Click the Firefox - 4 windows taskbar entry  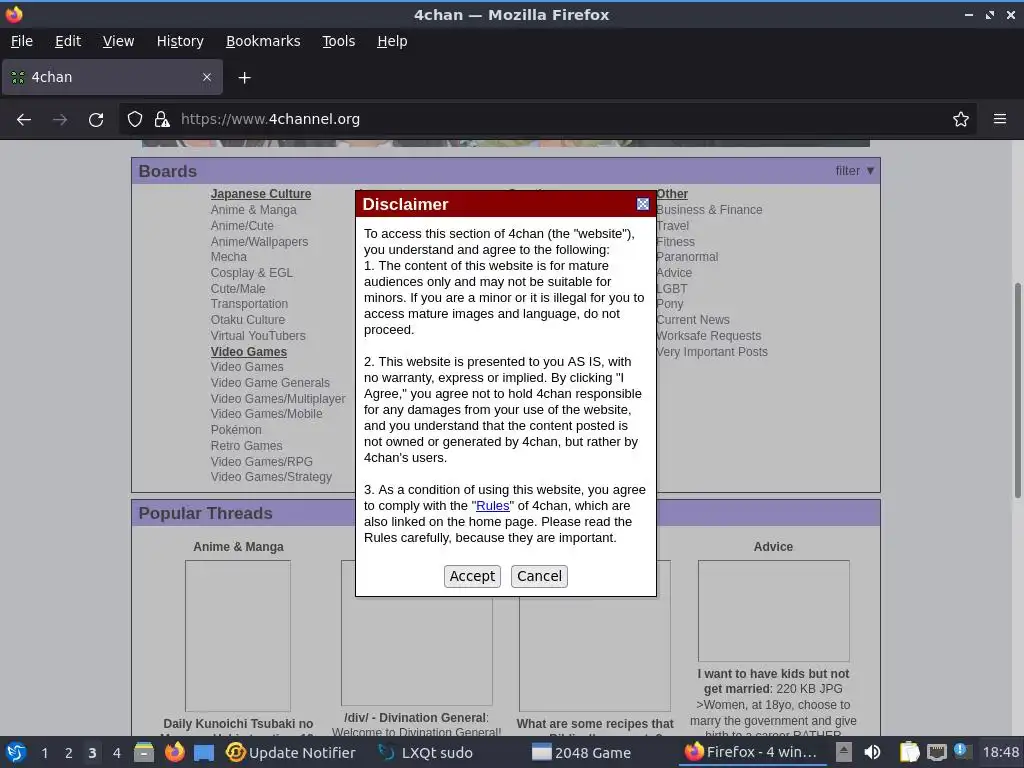(x=751, y=752)
